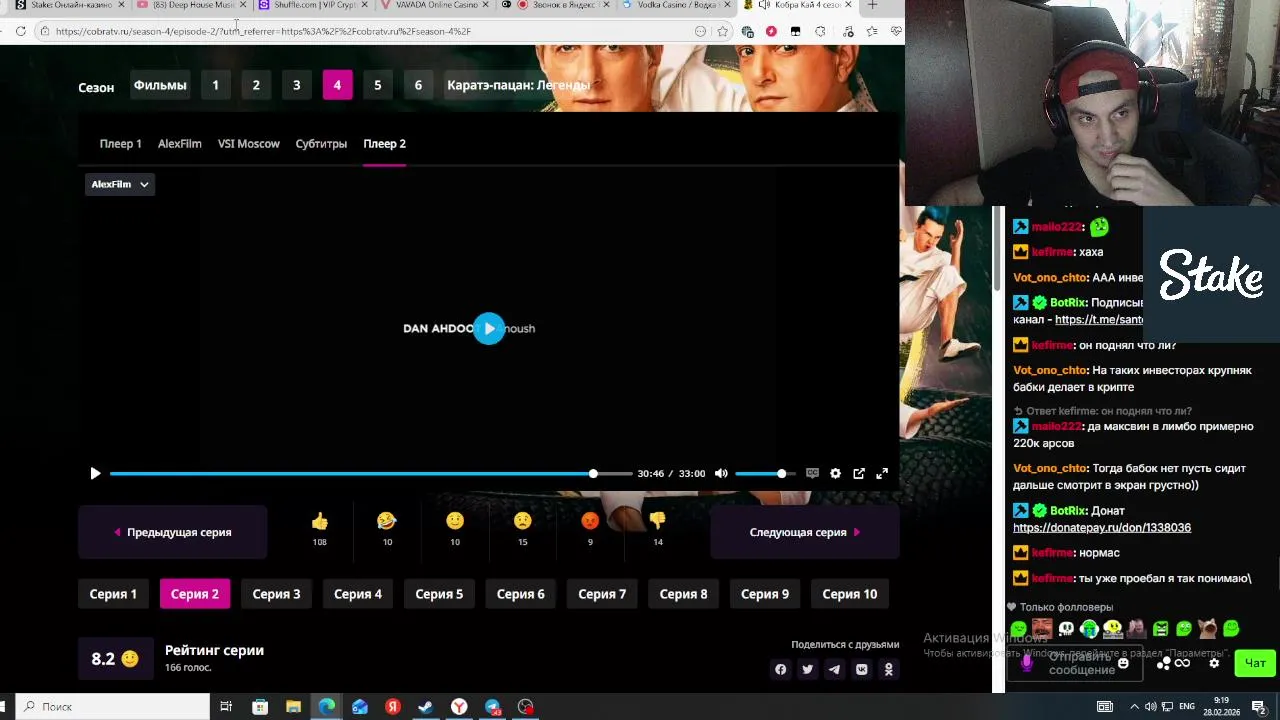Share via Telegram icon
The width and height of the screenshot is (1280, 720).
click(834, 669)
